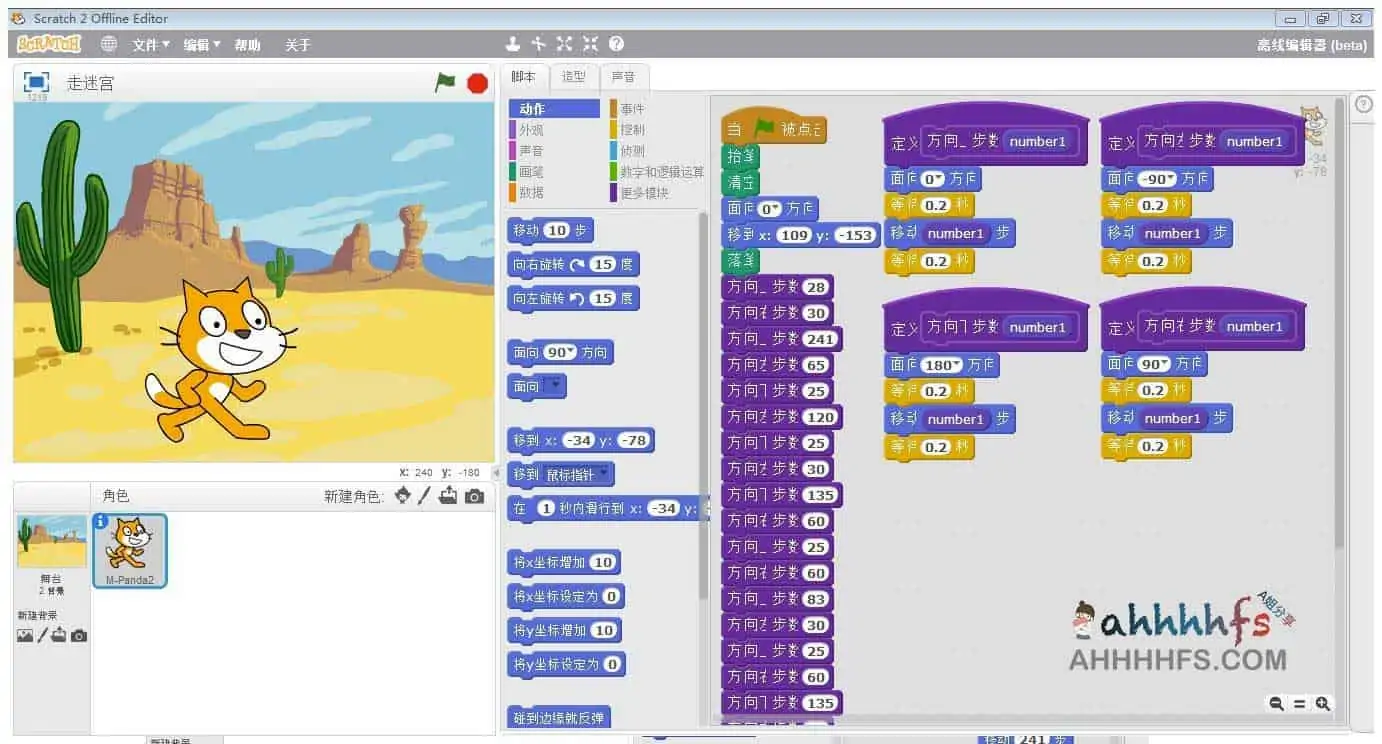Image resolution: width=1382 pixels, height=744 pixels.
Task: Choose the 画笔 block category
Action: [531, 172]
